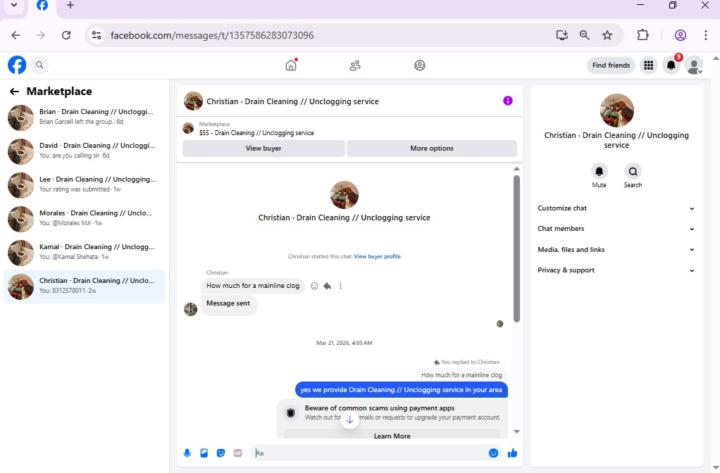Click the 'Message sent' bubble
Screen dimensions: 720x473
point(228,304)
